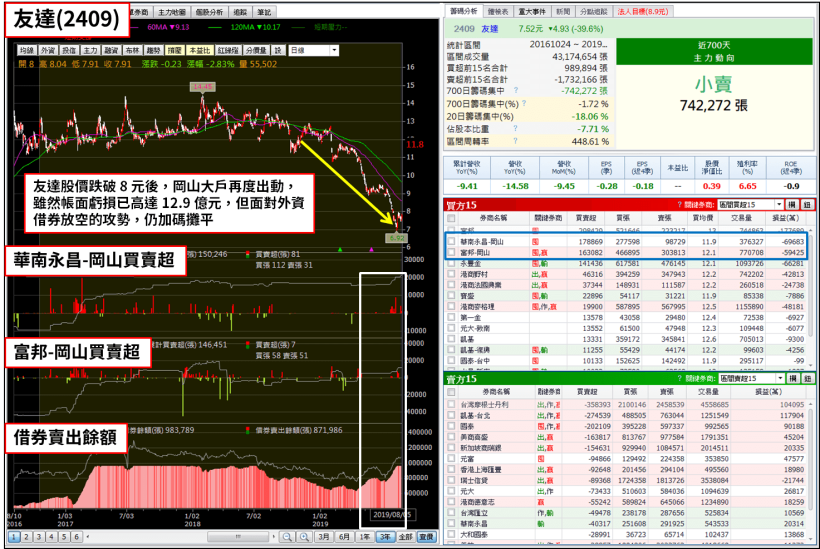The image size is (820, 549).
Task: Open the 筆記 tab above chart
Action: click(264, 12)
